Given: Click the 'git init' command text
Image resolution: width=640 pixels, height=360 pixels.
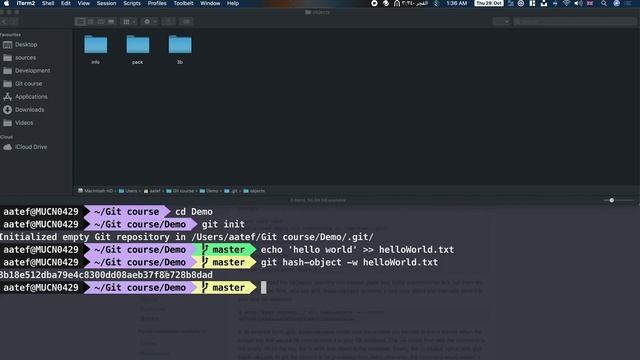Looking at the screenshot, I should coord(223,224).
